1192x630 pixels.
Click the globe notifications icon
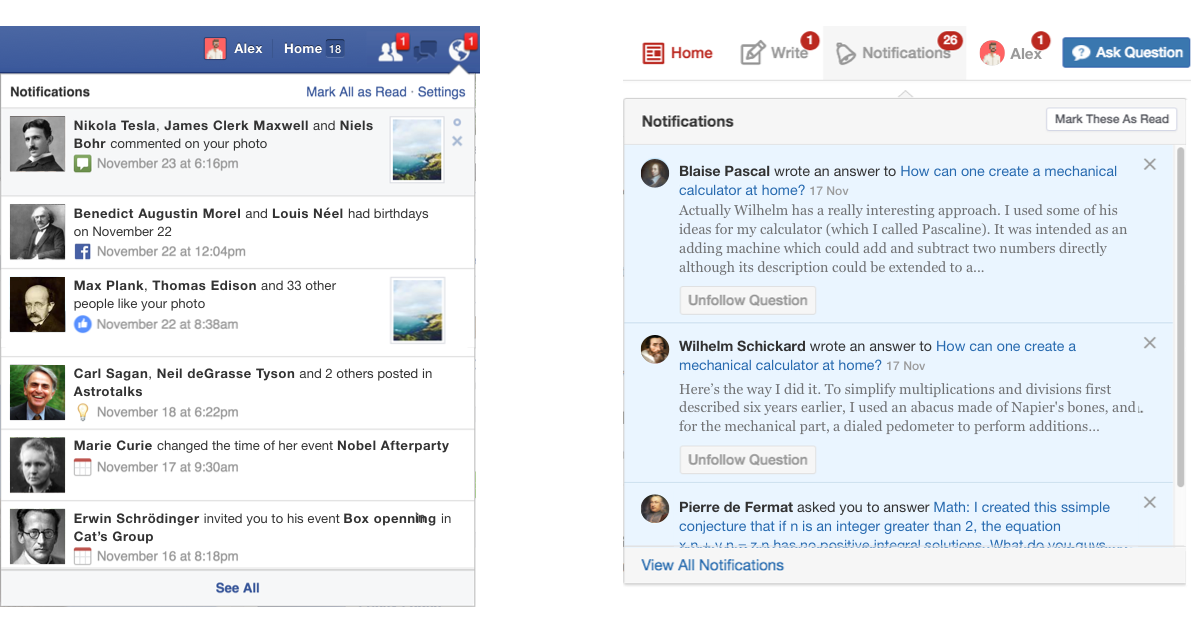click(x=458, y=50)
